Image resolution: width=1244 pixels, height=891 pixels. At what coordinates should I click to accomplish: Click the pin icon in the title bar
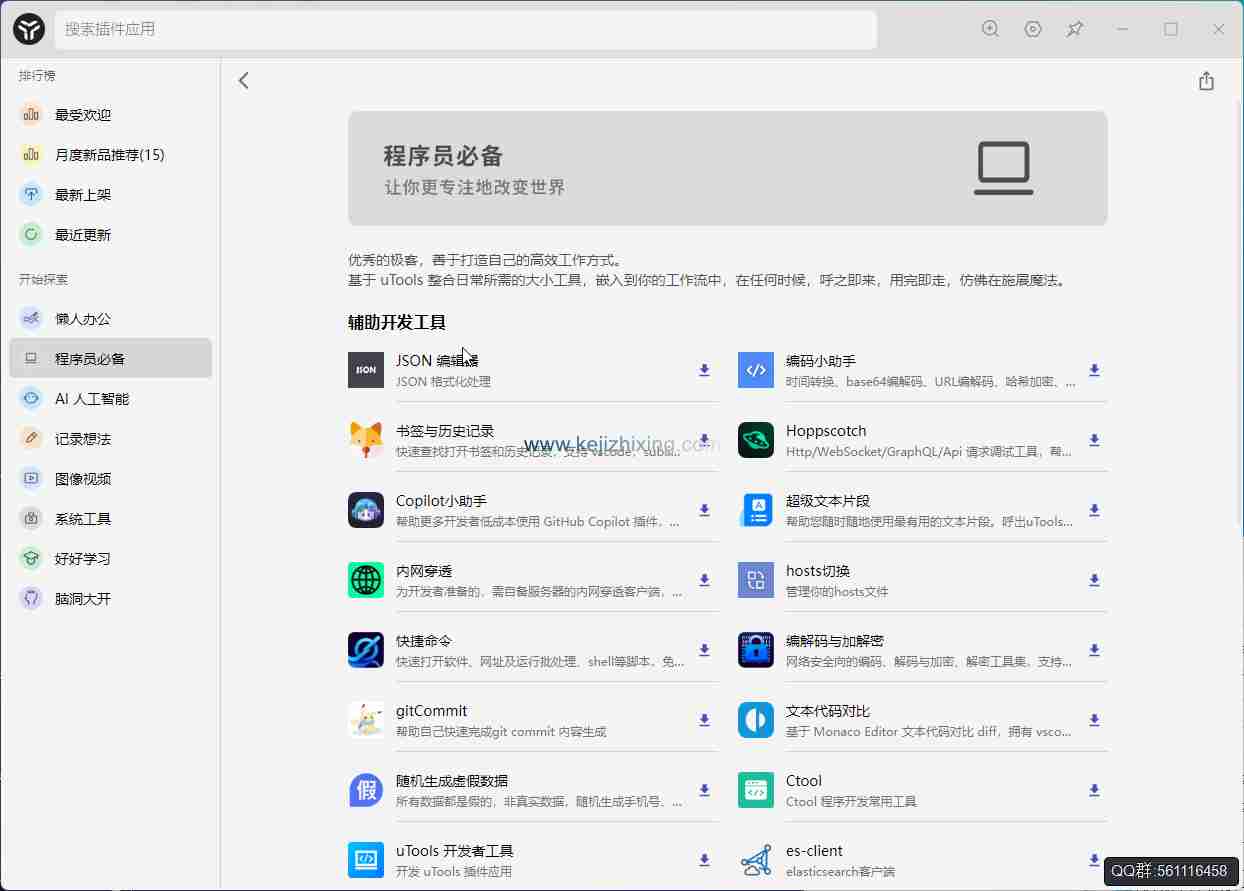[1075, 29]
